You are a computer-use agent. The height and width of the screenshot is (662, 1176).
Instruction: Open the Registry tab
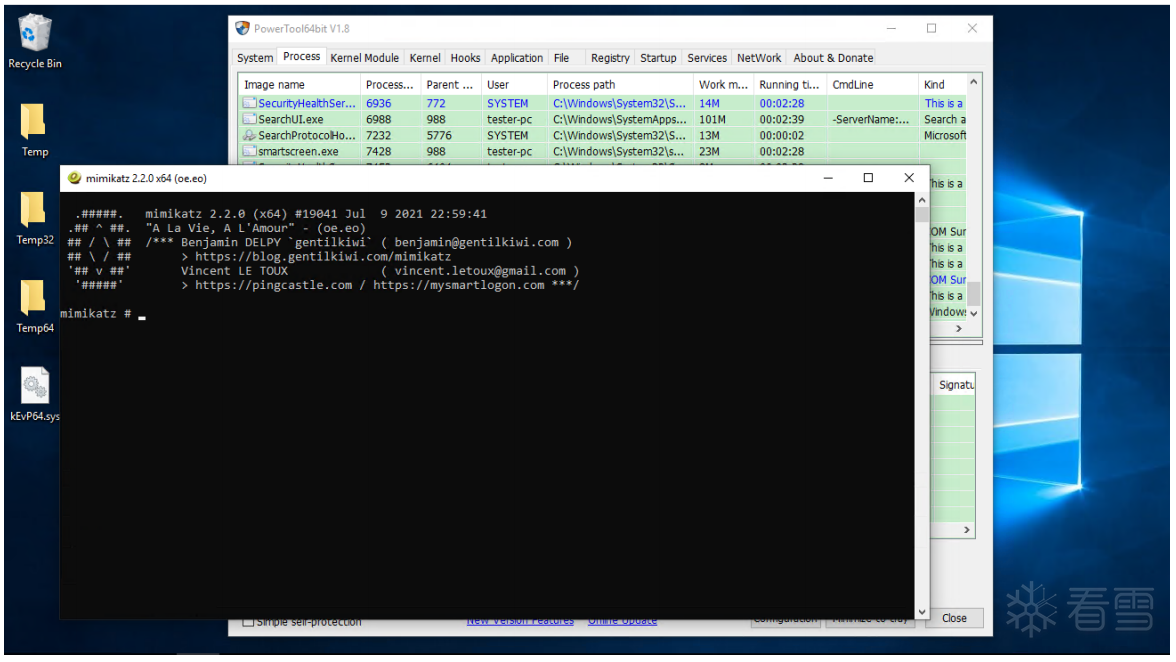coord(610,58)
